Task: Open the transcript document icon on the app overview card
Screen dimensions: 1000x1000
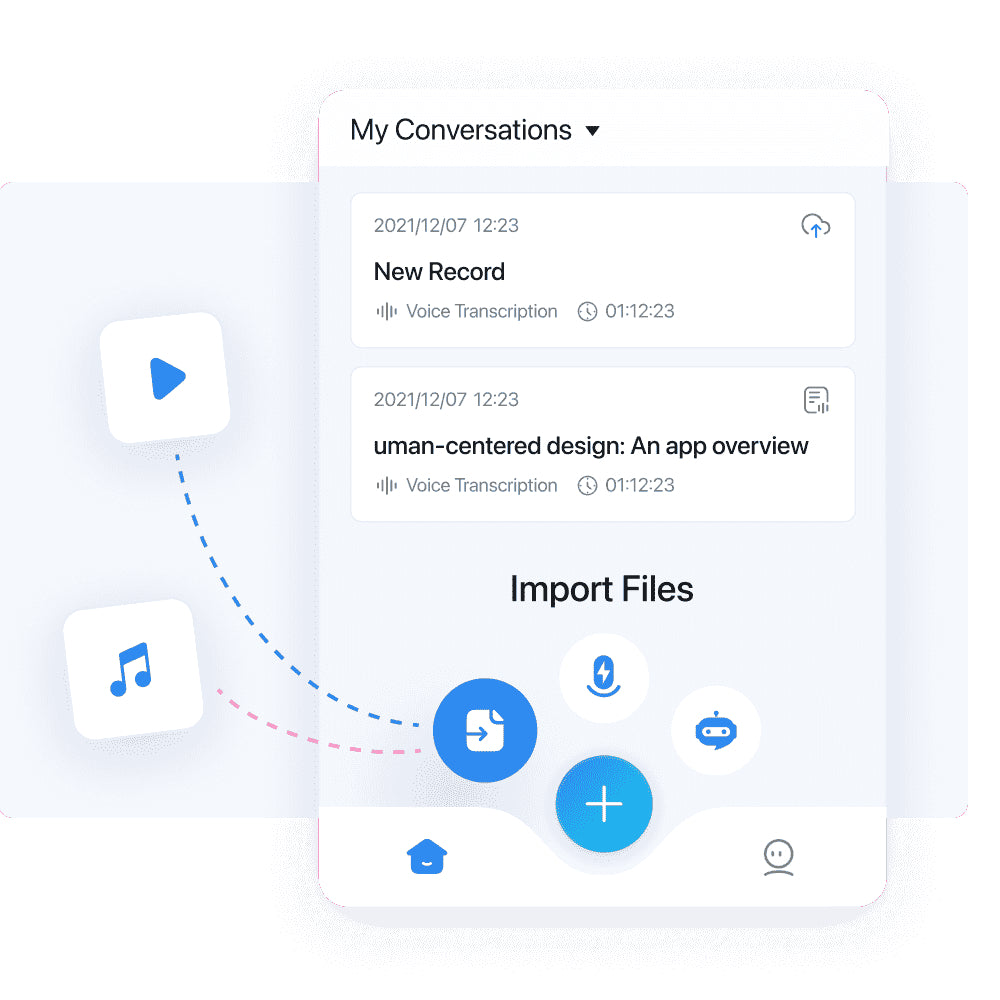Action: pyautogui.click(x=816, y=400)
